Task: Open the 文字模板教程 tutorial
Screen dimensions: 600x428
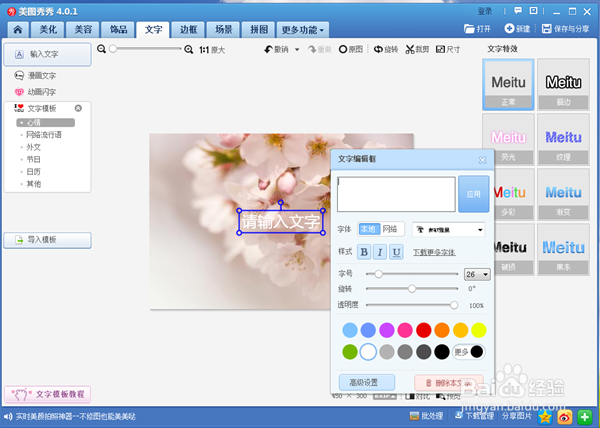Action: [47, 394]
